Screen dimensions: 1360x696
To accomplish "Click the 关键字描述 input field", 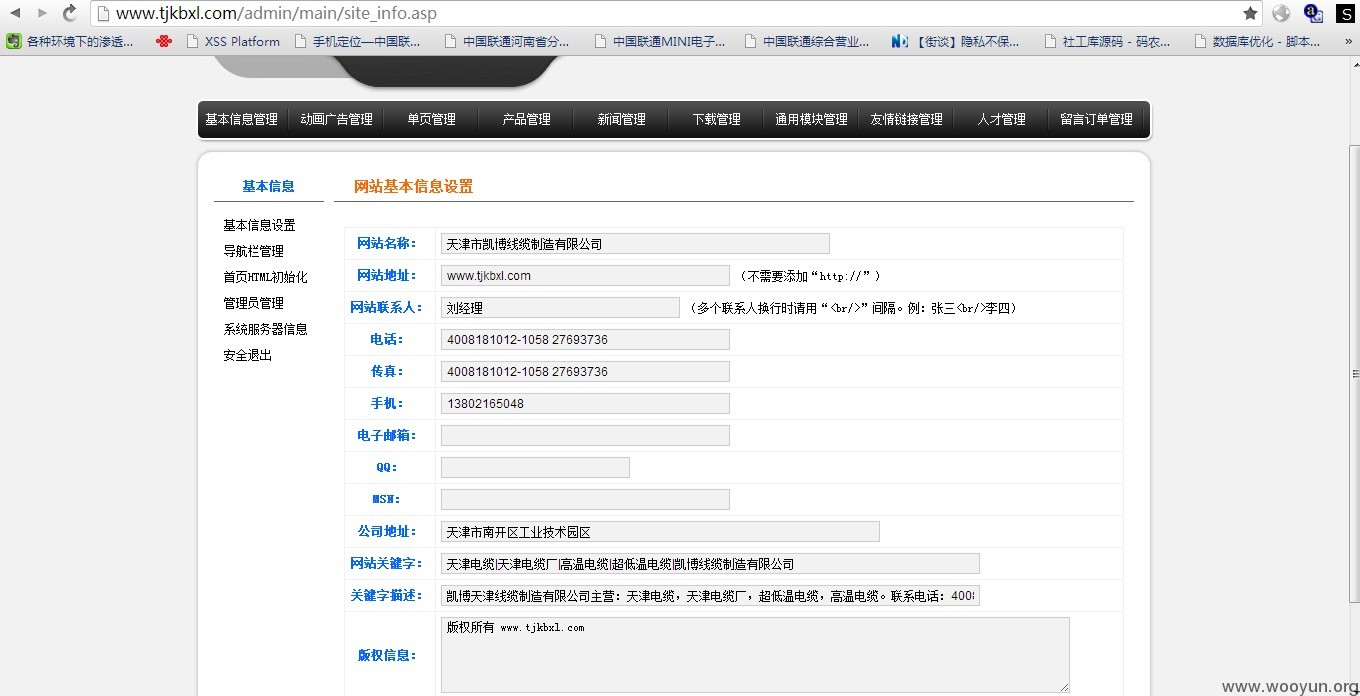I will pyautogui.click(x=710, y=596).
